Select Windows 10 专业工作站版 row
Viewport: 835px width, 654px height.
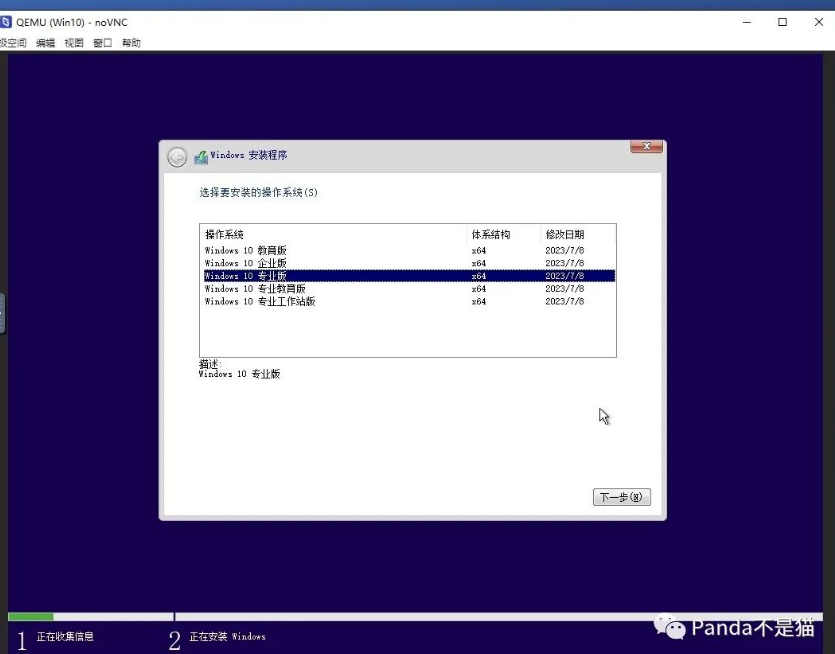[x=409, y=301]
